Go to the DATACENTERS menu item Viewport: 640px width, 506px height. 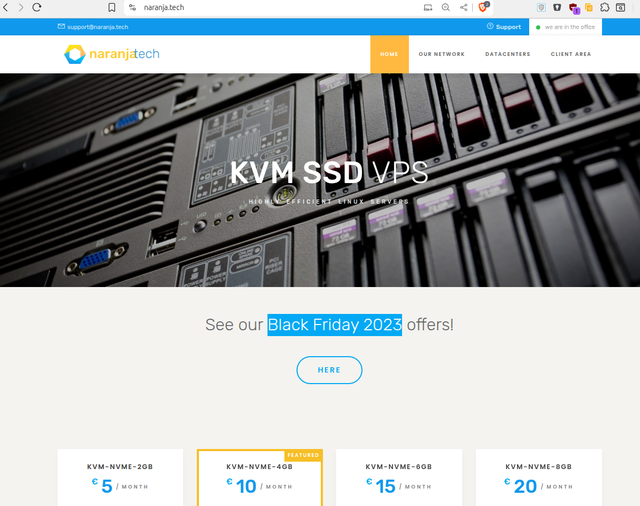[x=507, y=54]
